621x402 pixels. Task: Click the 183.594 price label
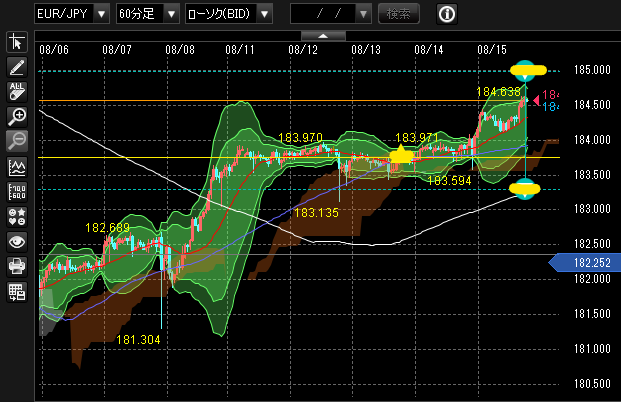click(x=450, y=181)
